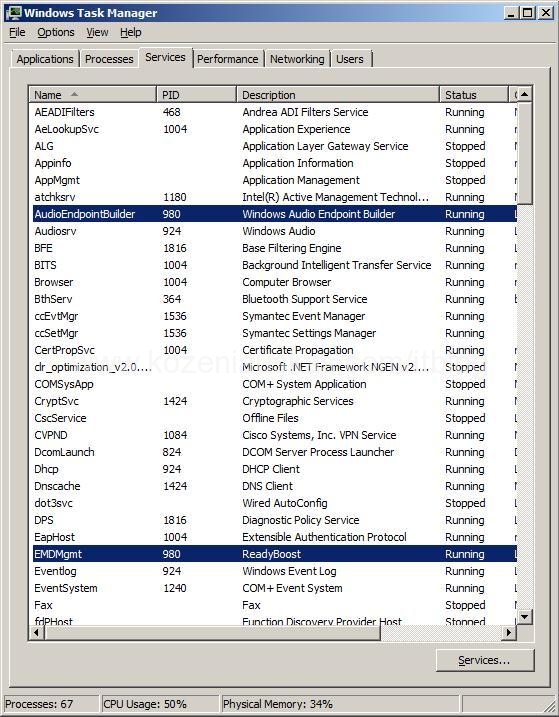Click the vertical scrollbar down arrow
The width and height of the screenshot is (559, 717).
524,617
